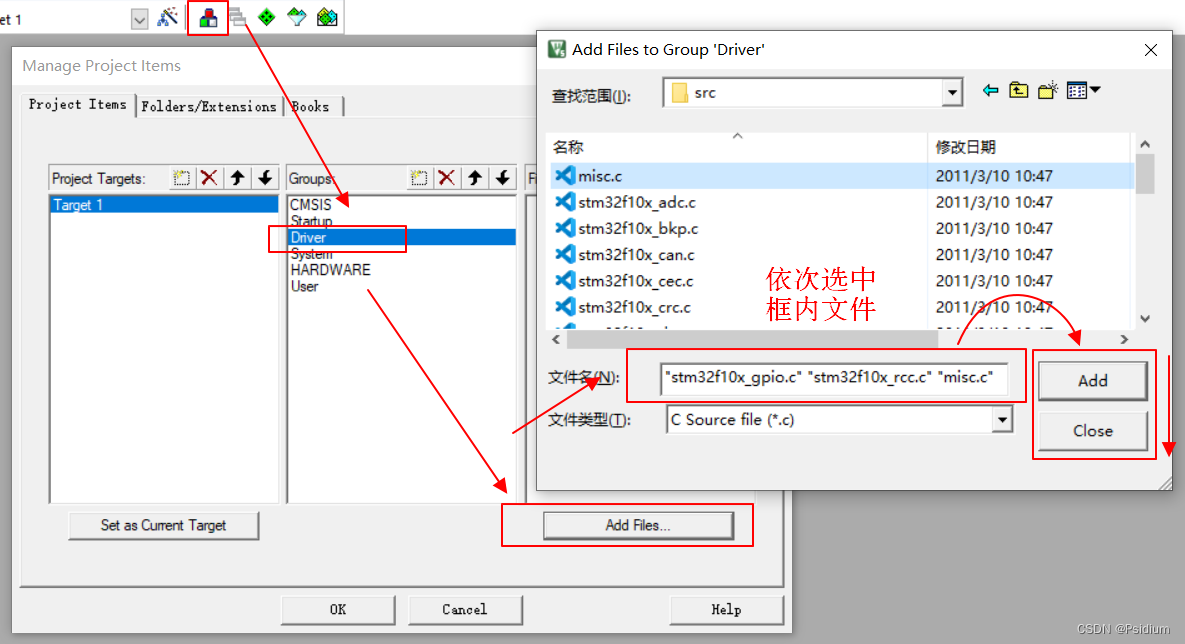
Task: Go up one folder level icon
Action: click(x=1019, y=91)
